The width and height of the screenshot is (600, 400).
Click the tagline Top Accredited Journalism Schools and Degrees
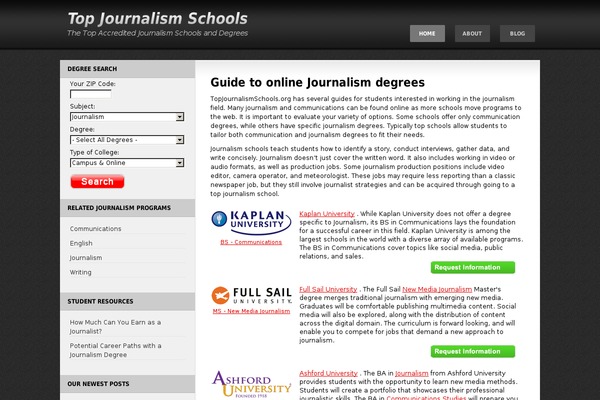tap(157, 33)
